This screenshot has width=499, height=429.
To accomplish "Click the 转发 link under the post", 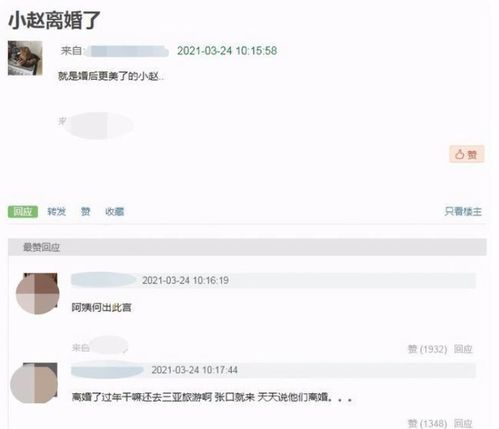I will [56, 211].
